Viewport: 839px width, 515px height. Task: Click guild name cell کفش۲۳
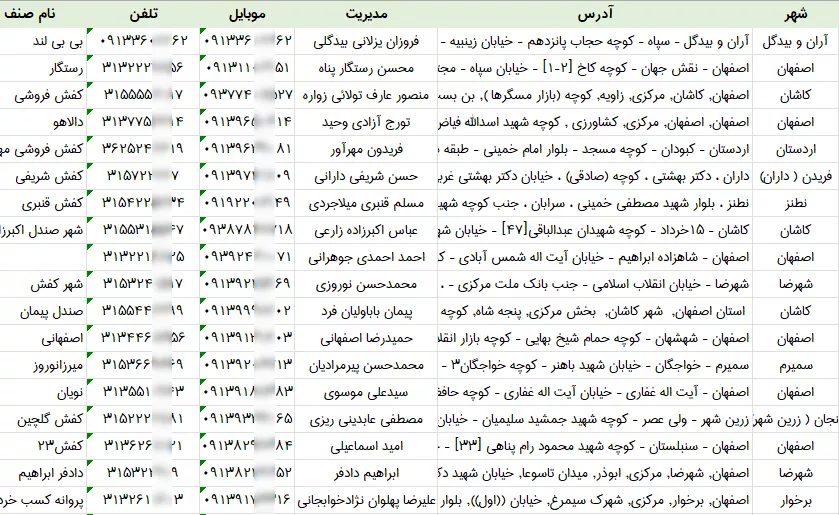[43, 446]
